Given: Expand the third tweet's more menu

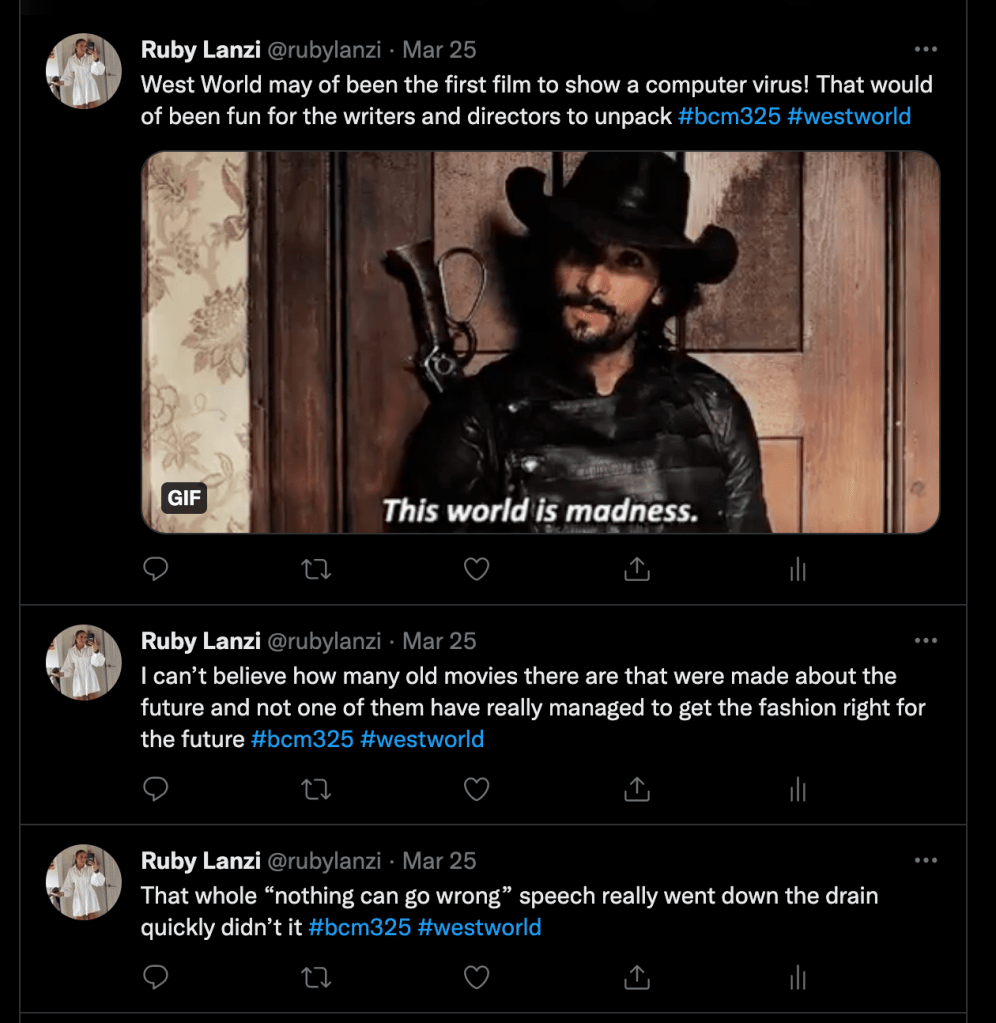Looking at the screenshot, I should pos(926,860).
